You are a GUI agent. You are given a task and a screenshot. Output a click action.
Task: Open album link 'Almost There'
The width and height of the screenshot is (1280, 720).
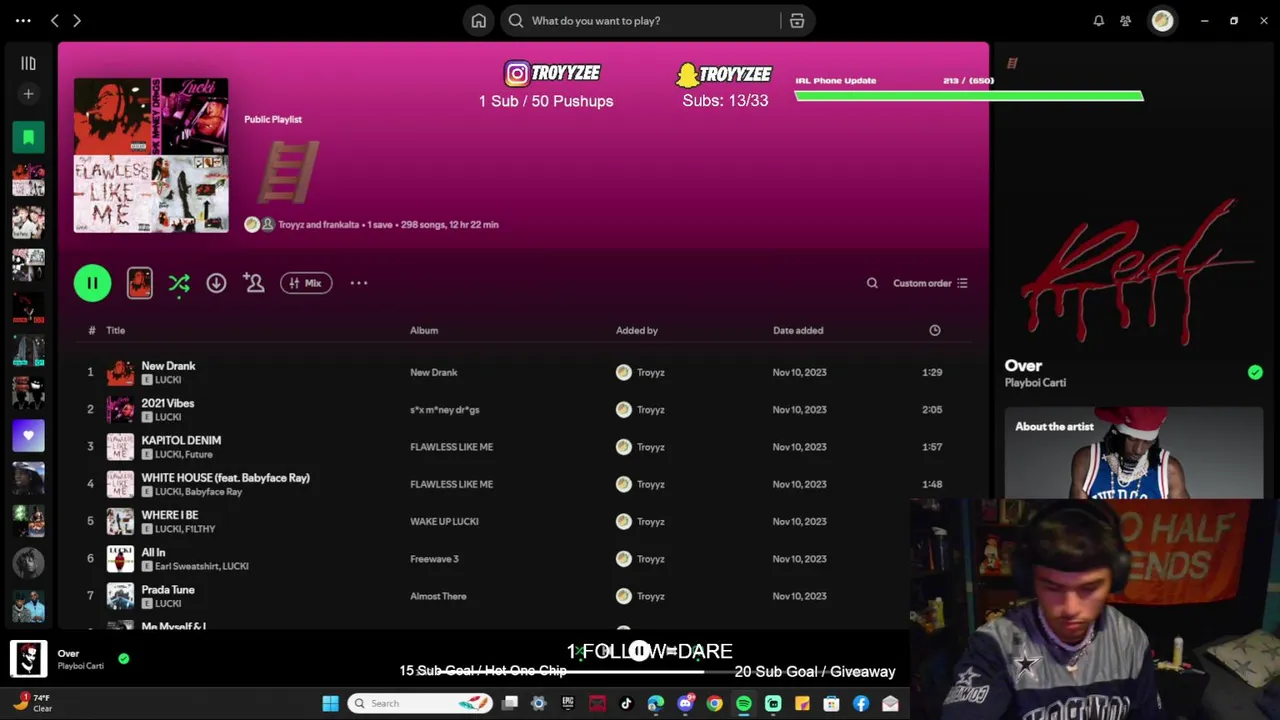[438, 596]
